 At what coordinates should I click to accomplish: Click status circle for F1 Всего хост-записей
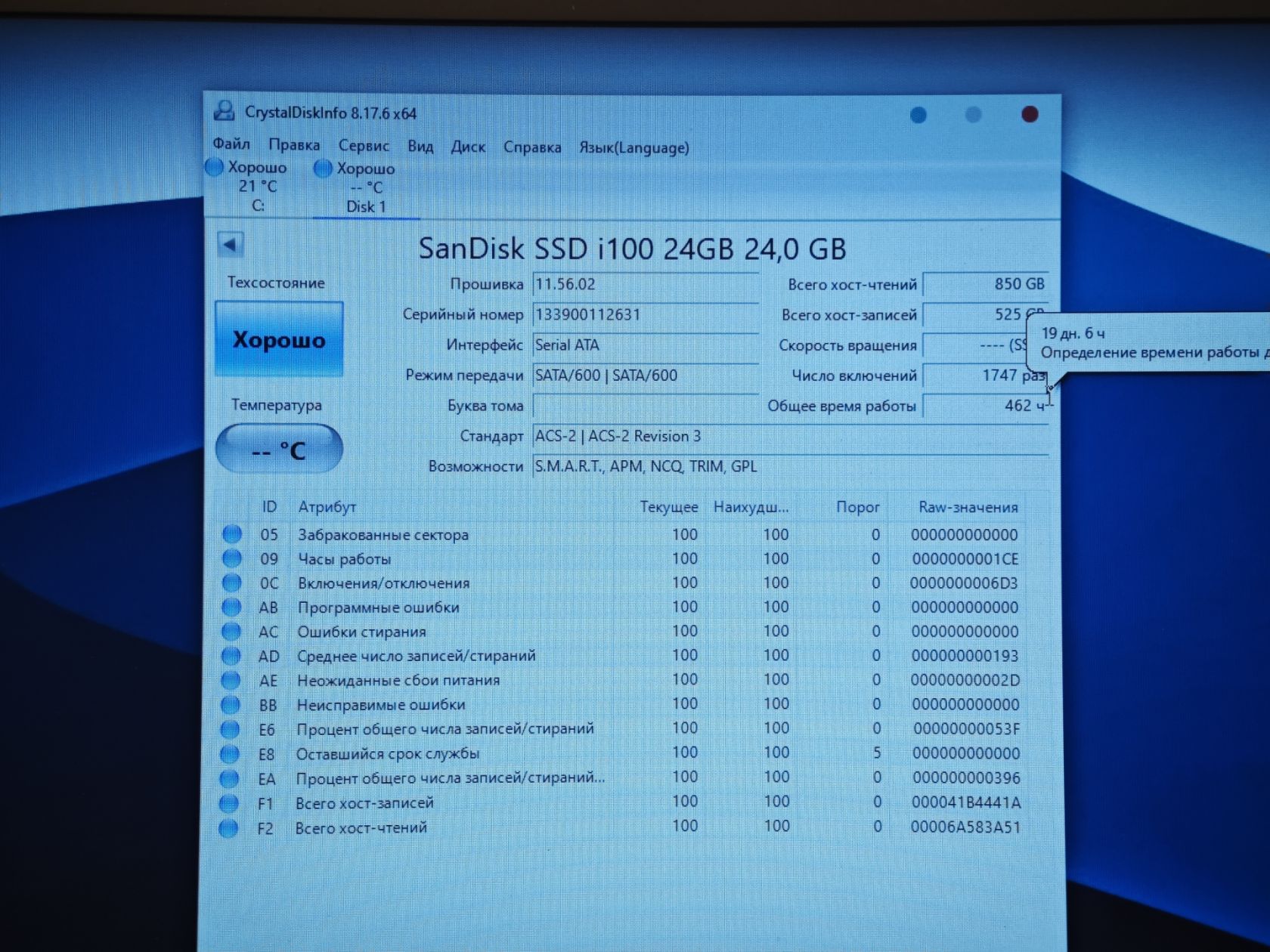(x=228, y=803)
